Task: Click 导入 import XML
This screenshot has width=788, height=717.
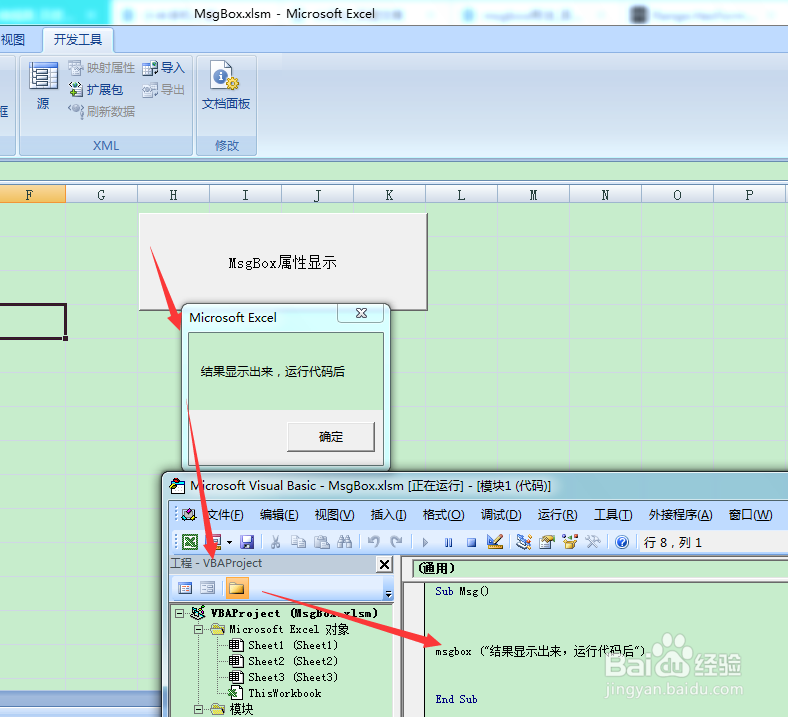Action: 163,68
